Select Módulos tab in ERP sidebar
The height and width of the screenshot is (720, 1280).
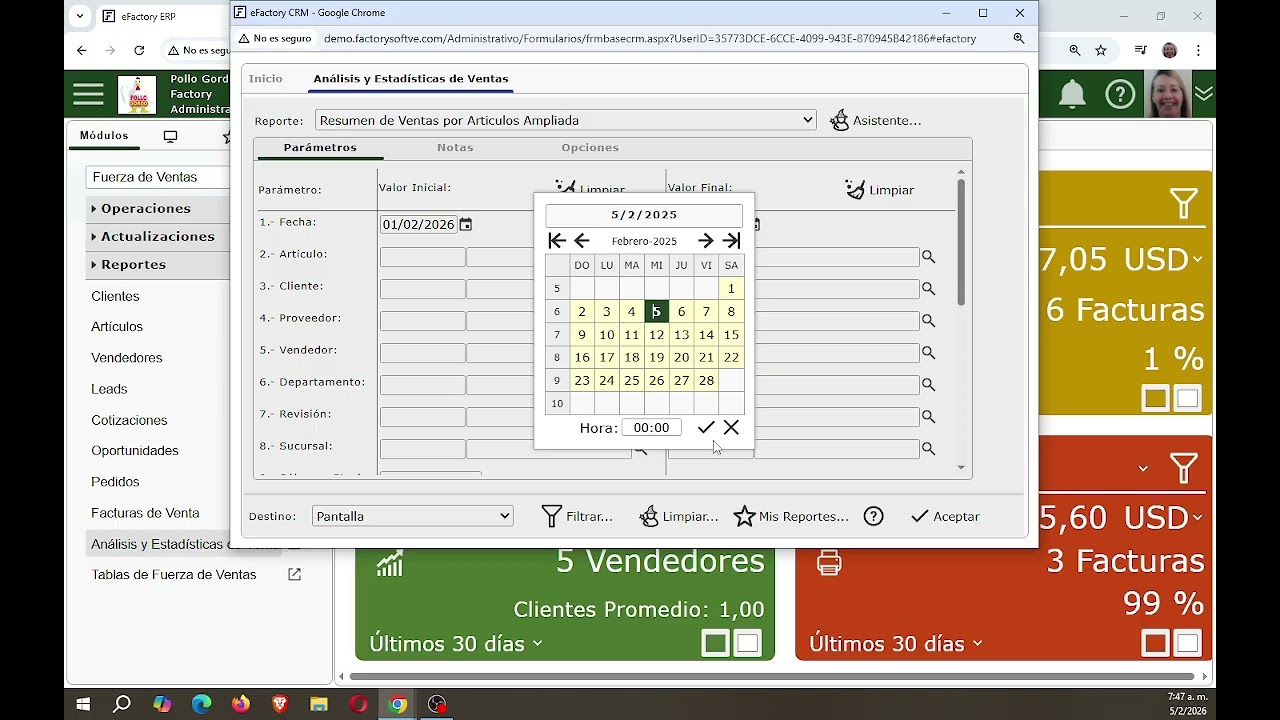104,135
